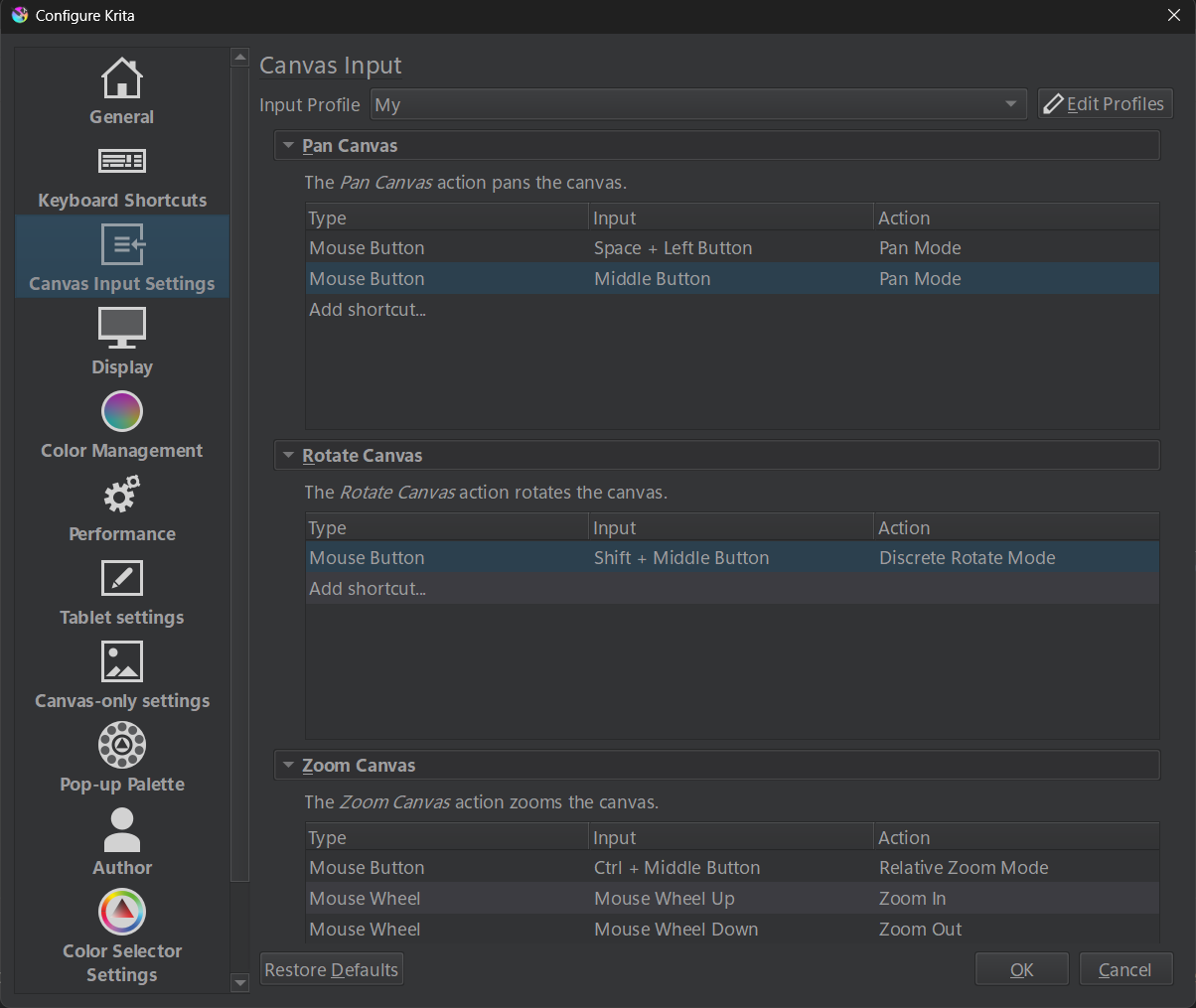Open the General settings house icon
Screen dimensions: 1196x1008
pyautogui.click(x=122, y=78)
